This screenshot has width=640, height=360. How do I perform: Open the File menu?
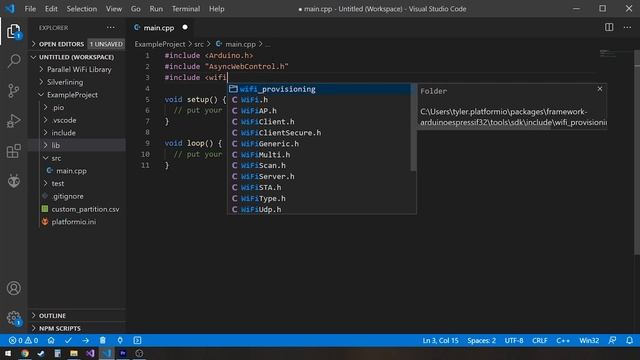pos(30,9)
